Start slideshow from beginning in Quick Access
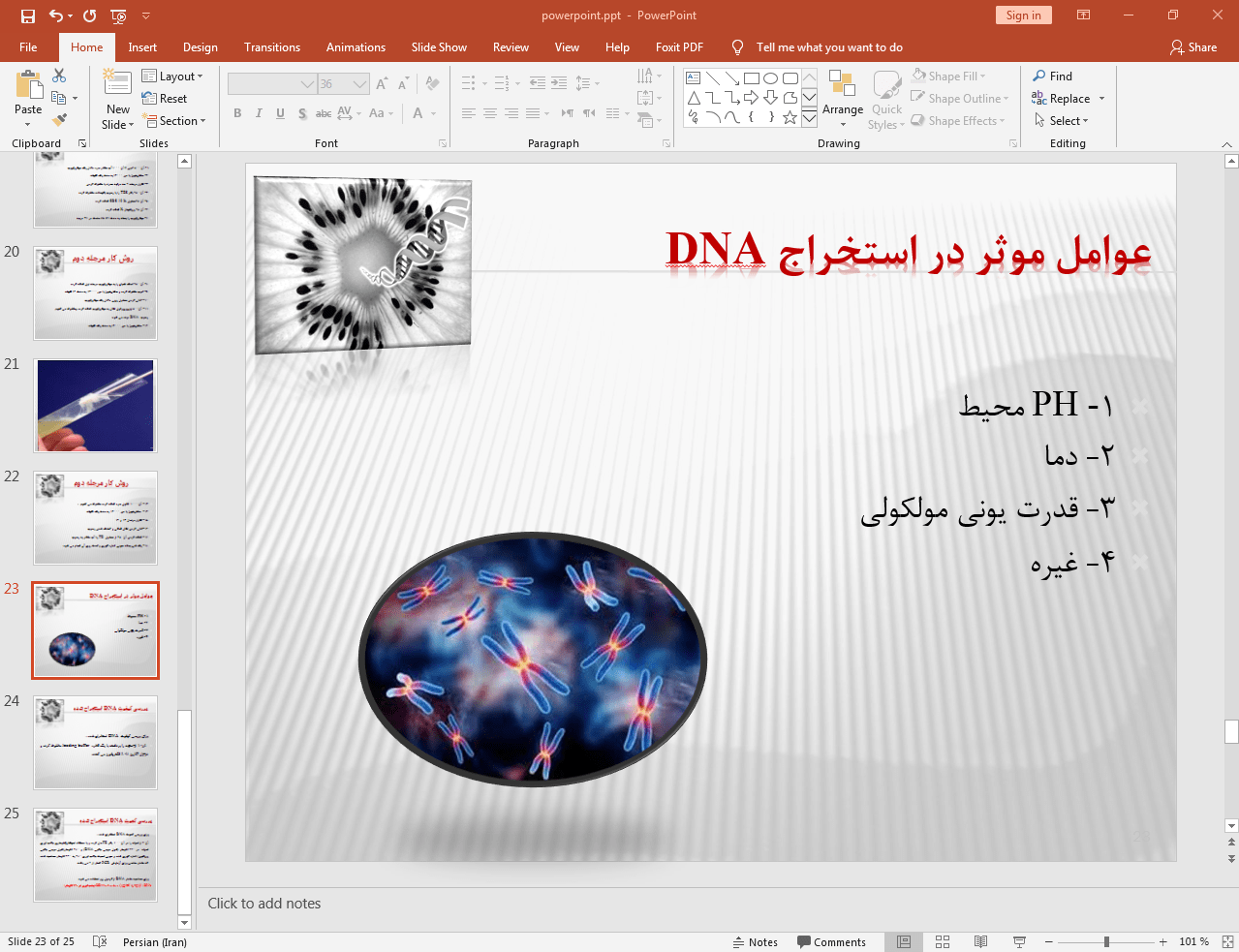Screen dimensions: 1239x952 click(x=118, y=15)
